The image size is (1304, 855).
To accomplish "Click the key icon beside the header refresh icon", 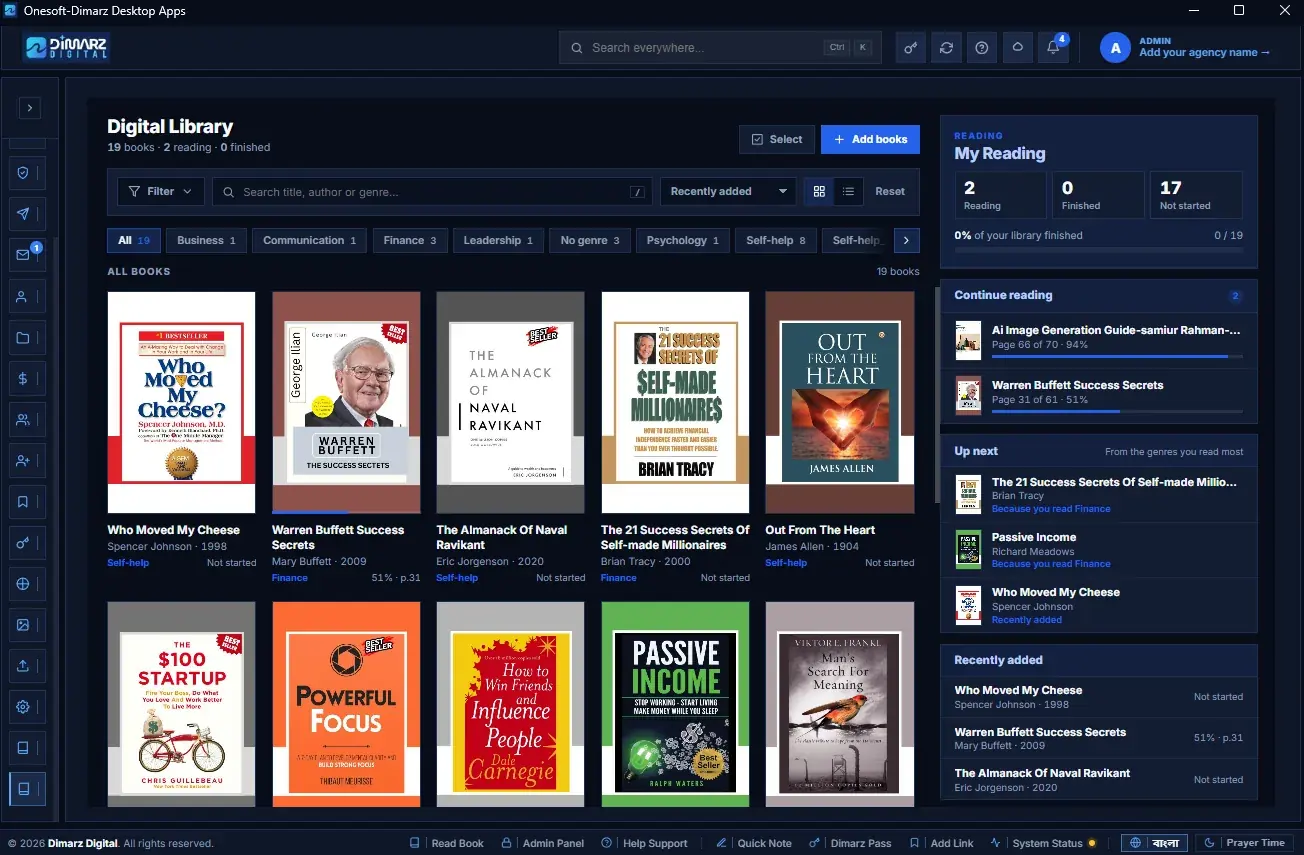I will click(x=910, y=48).
